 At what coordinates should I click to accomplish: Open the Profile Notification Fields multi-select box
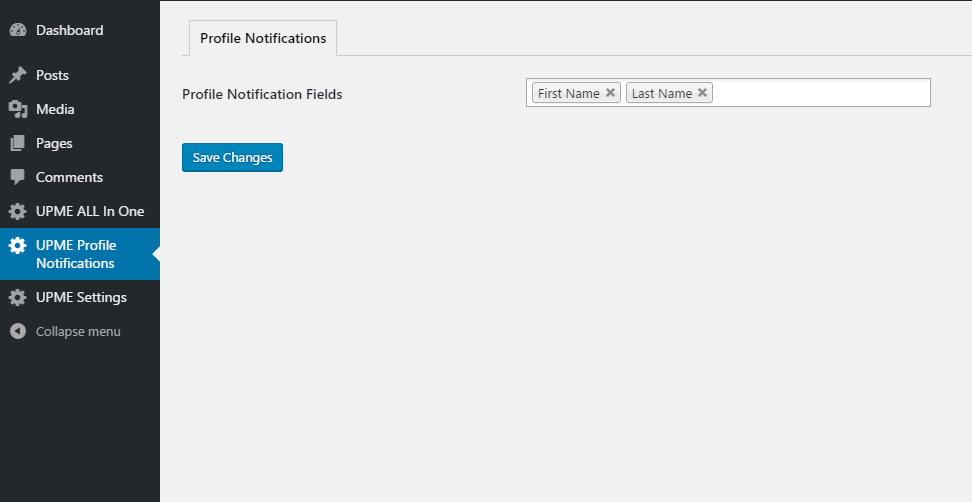tap(728, 92)
